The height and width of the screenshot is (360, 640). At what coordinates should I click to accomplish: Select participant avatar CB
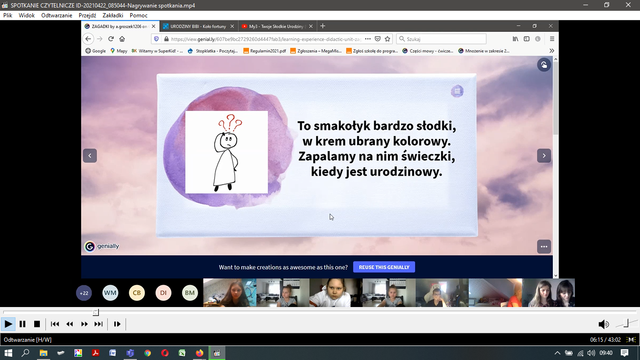[x=137, y=293]
